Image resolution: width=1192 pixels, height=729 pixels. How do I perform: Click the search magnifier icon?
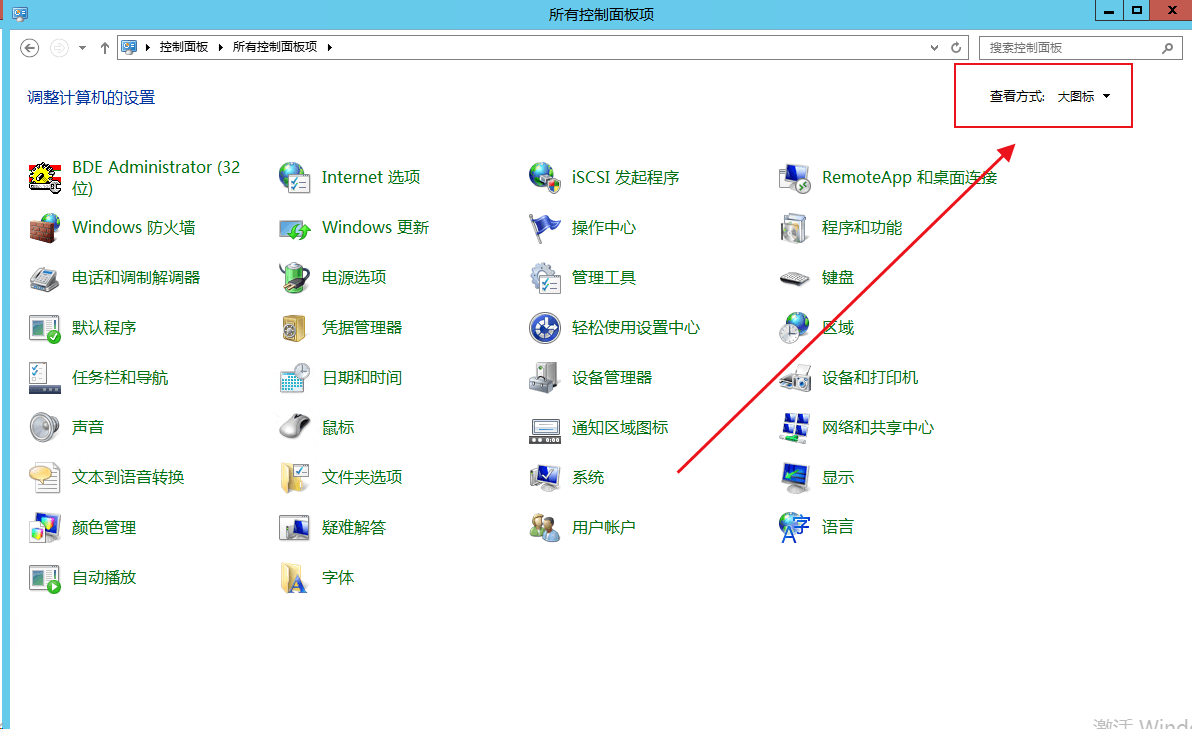(x=1168, y=48)
